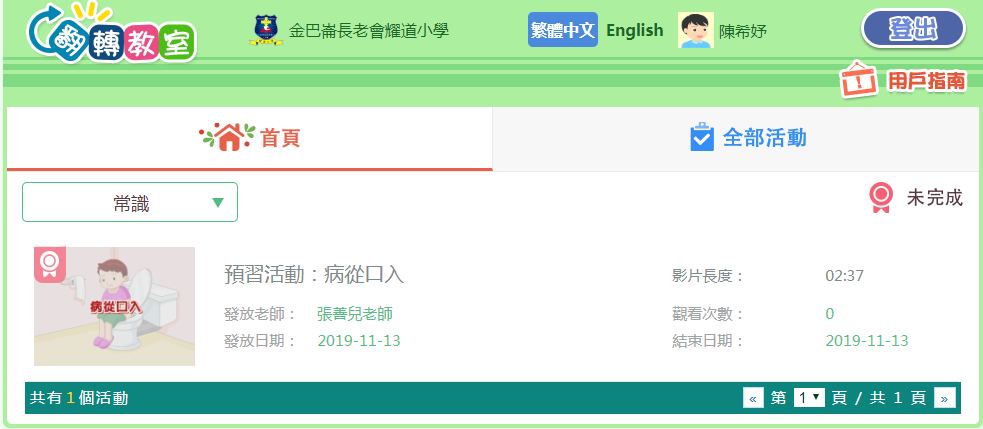Select the 首頁 tab
This screenshot has height=429, width=983.
pyautogui.click(x=250, y=139)
